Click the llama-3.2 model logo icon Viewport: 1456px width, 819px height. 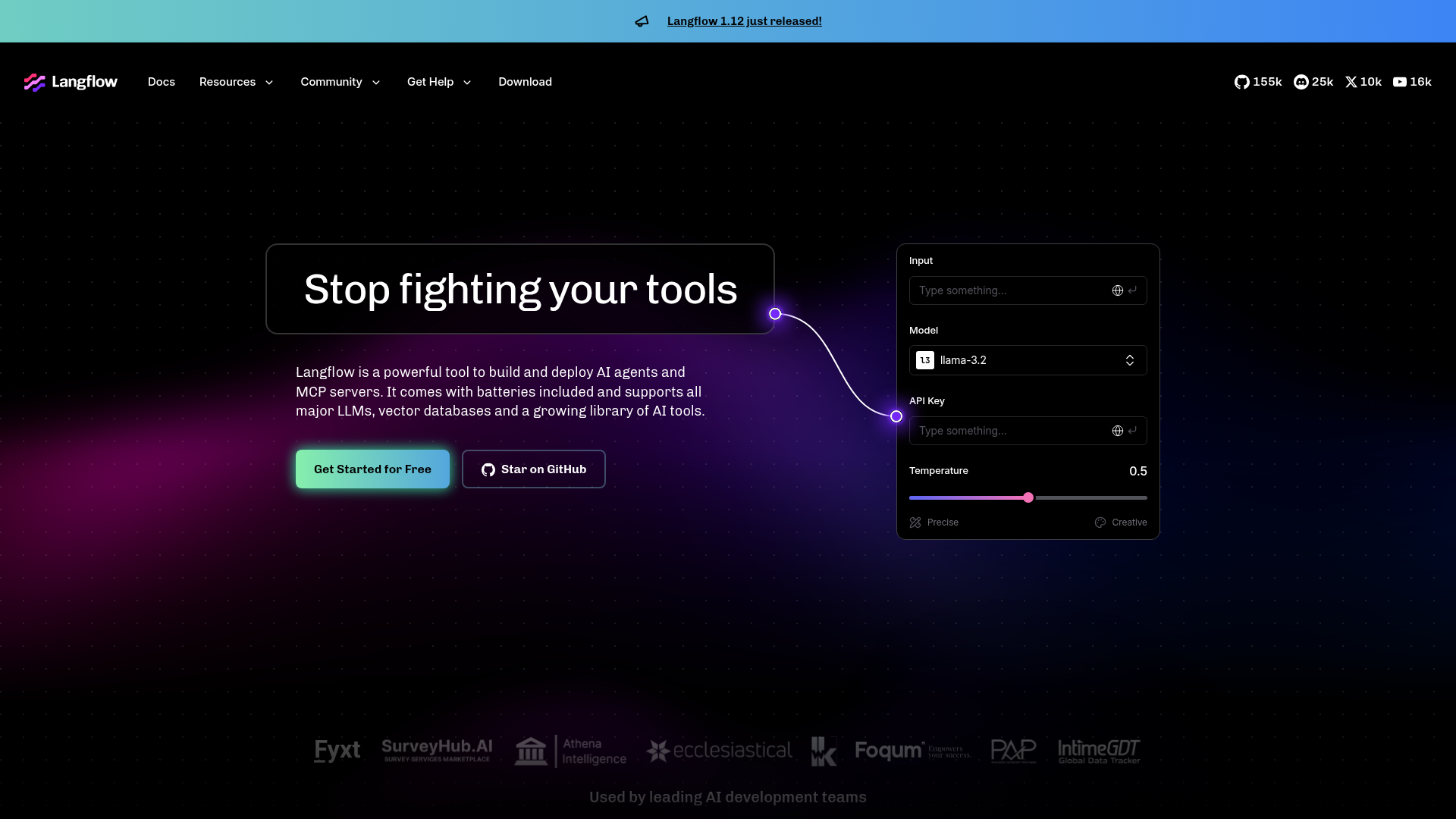[925, 360]
